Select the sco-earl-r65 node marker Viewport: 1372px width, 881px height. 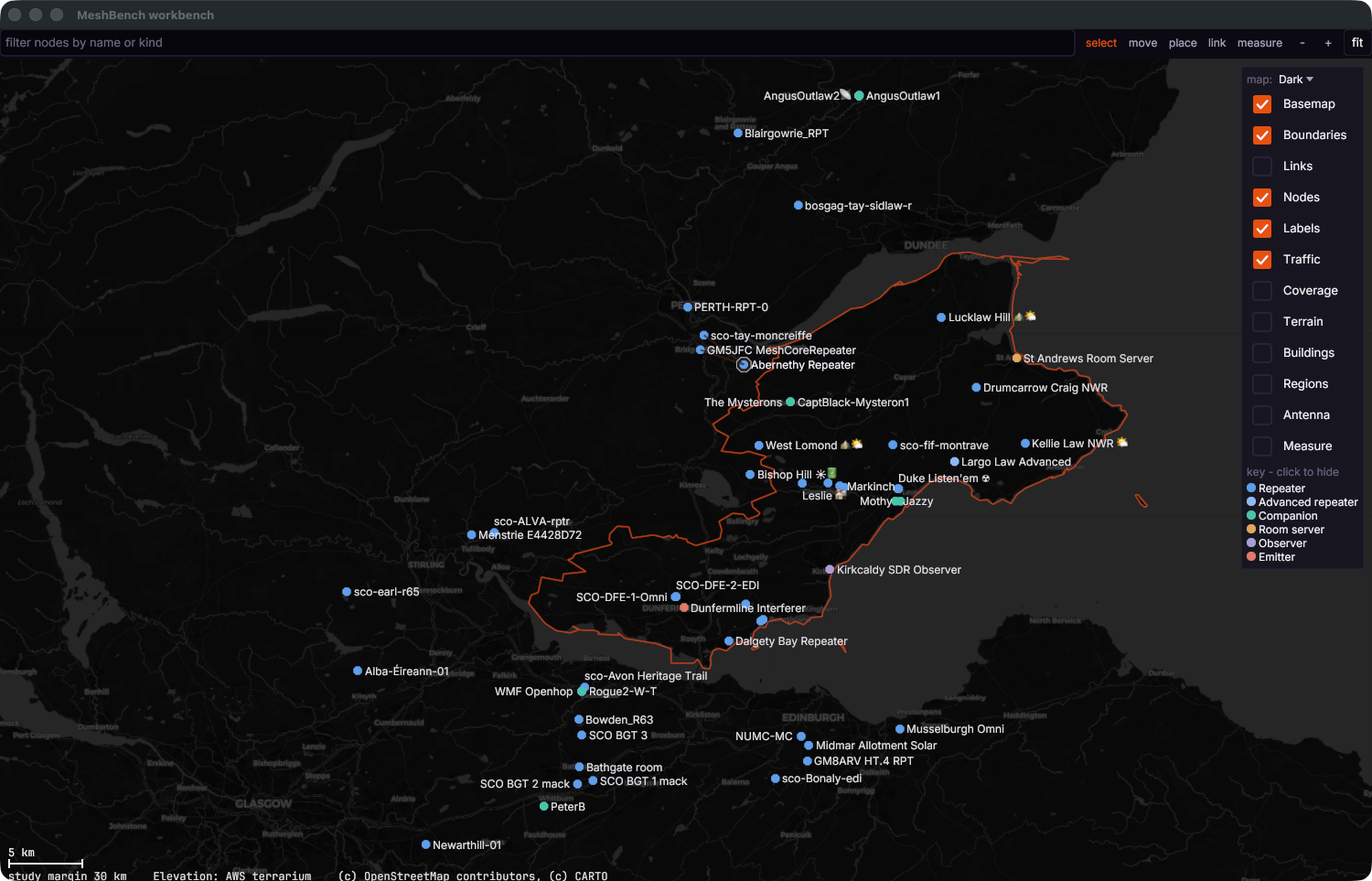click(x=347, y=592)
